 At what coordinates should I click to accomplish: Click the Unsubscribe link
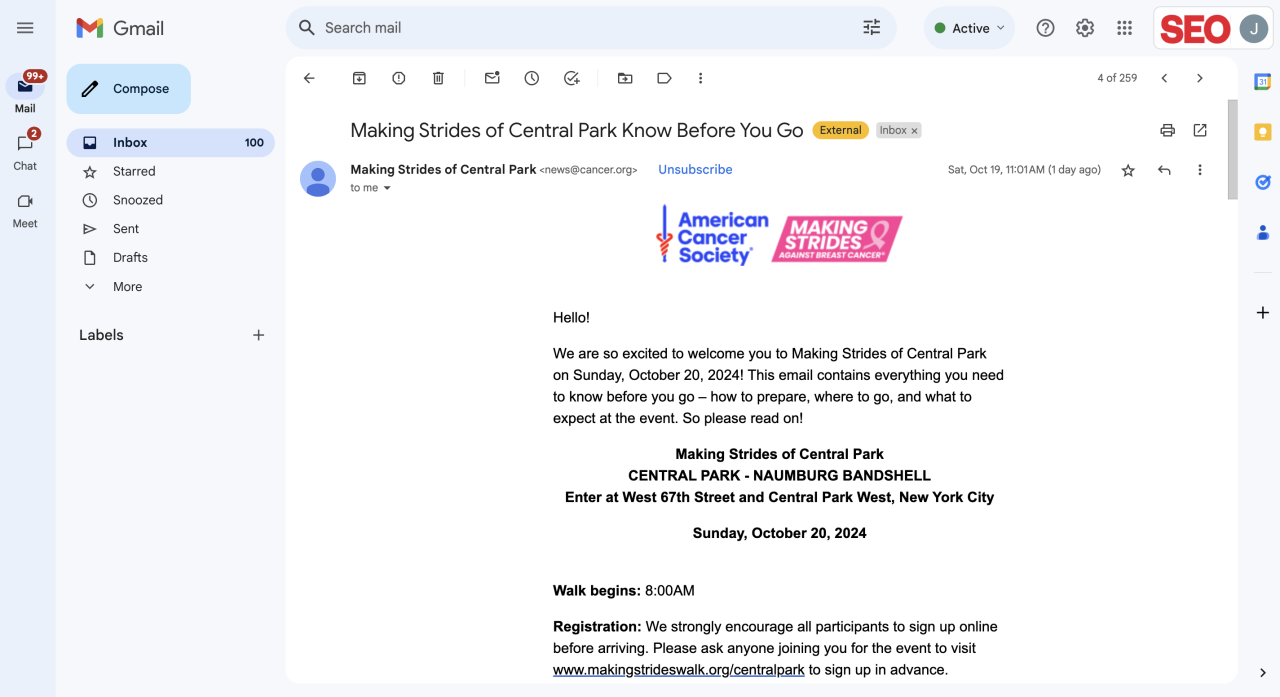click(695, 170)
